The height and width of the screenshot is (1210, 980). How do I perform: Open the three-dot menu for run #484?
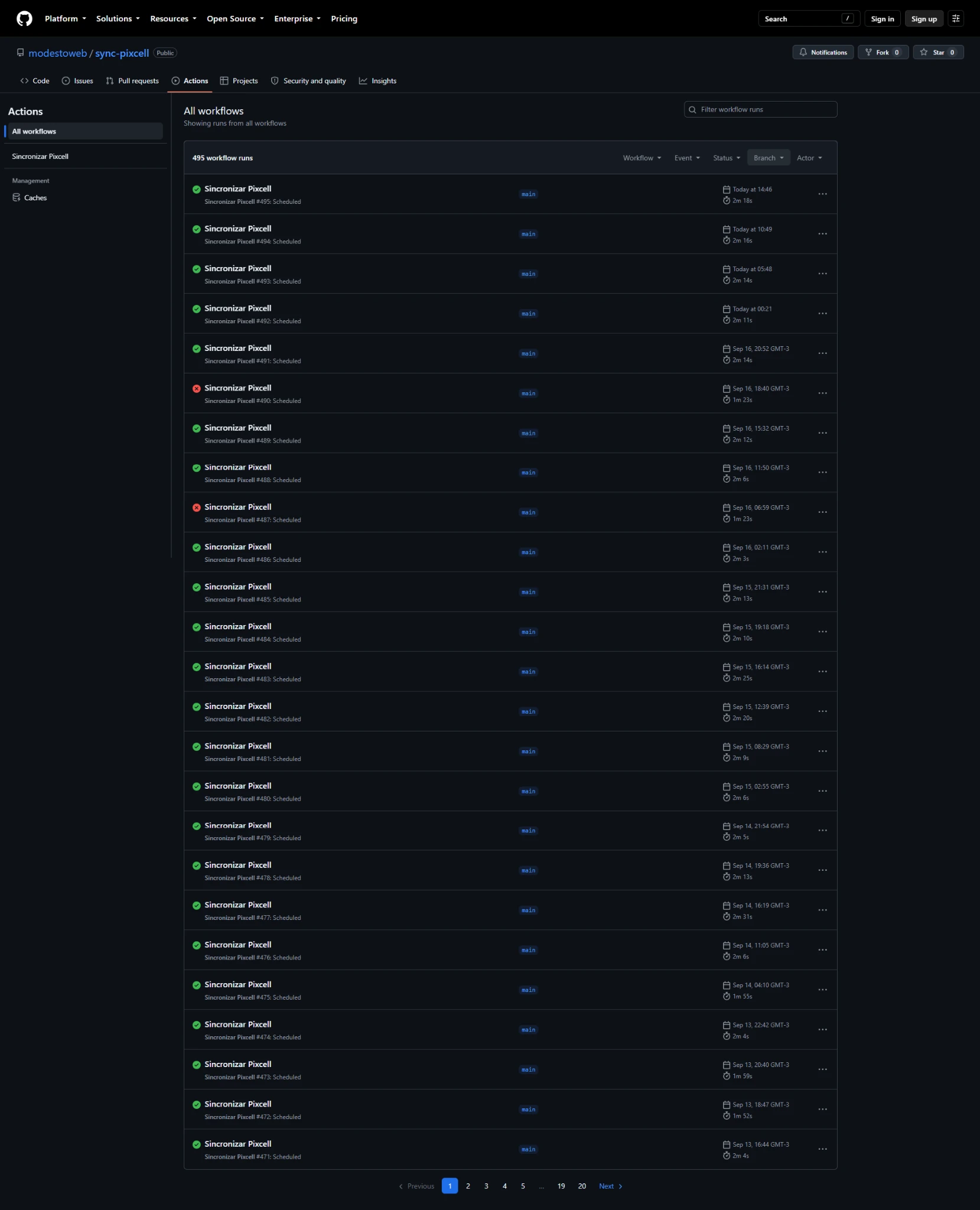pos(822,632)
